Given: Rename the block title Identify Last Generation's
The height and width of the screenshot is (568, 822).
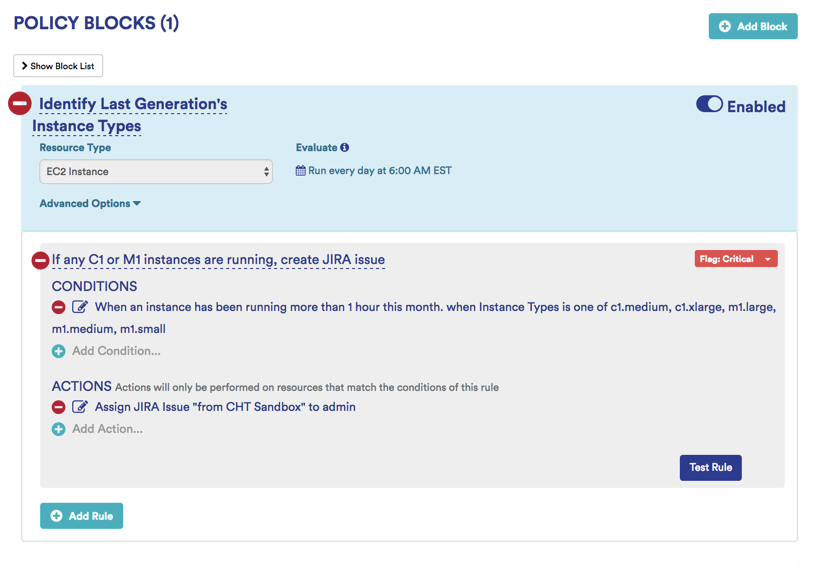Looking at the screenshot, I should coord(133,104).
